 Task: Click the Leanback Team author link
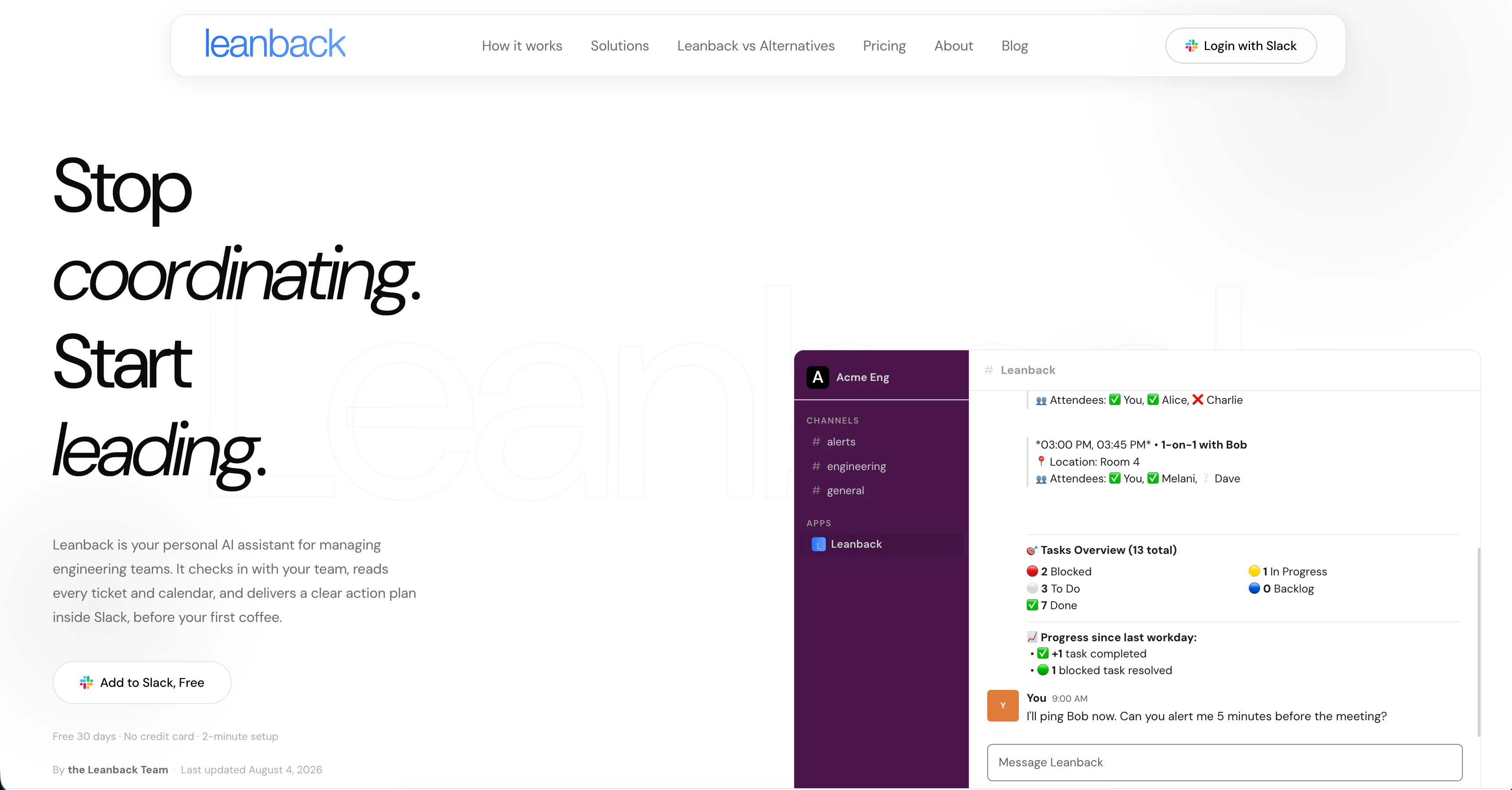(118, 769)
